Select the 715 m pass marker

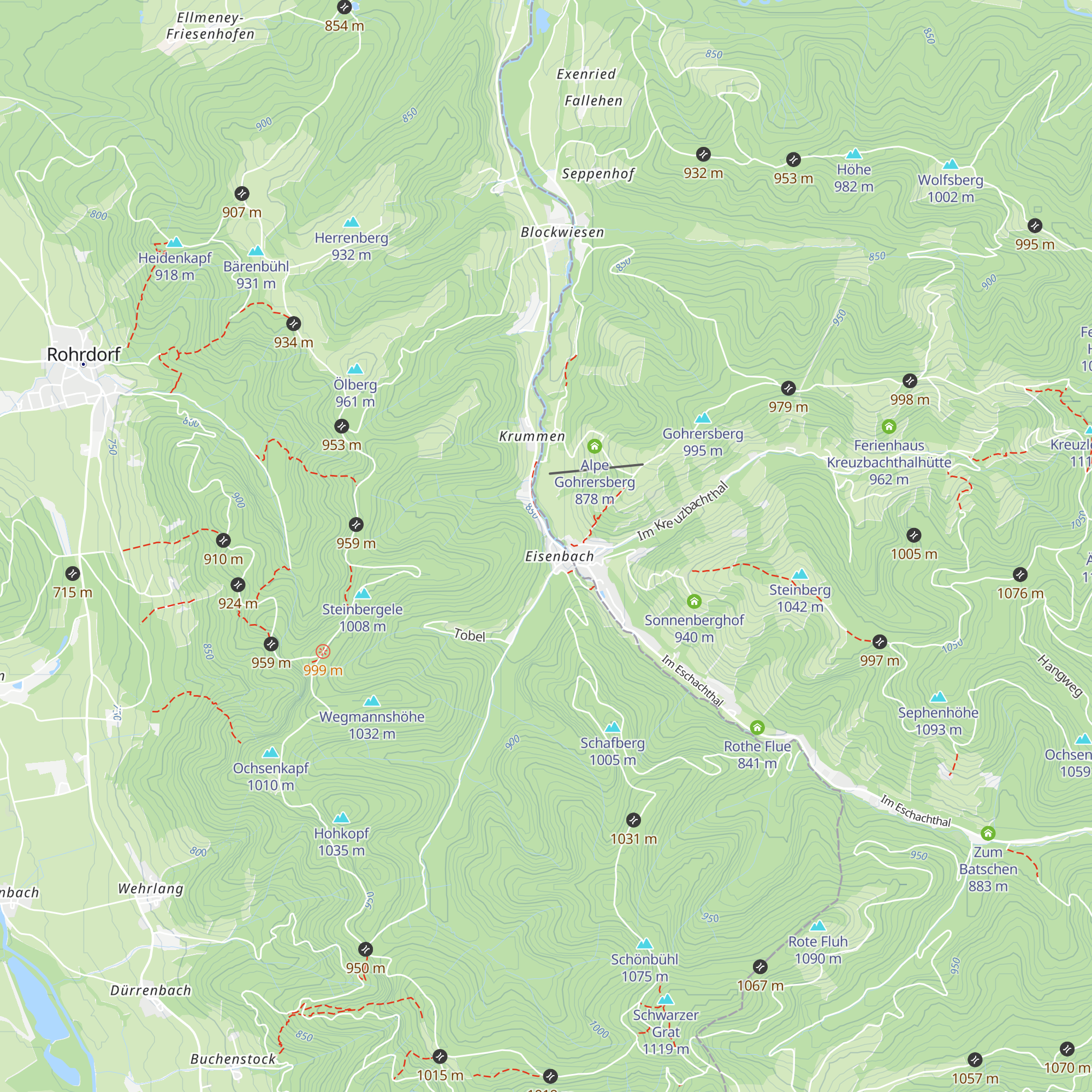click(73, 574)
